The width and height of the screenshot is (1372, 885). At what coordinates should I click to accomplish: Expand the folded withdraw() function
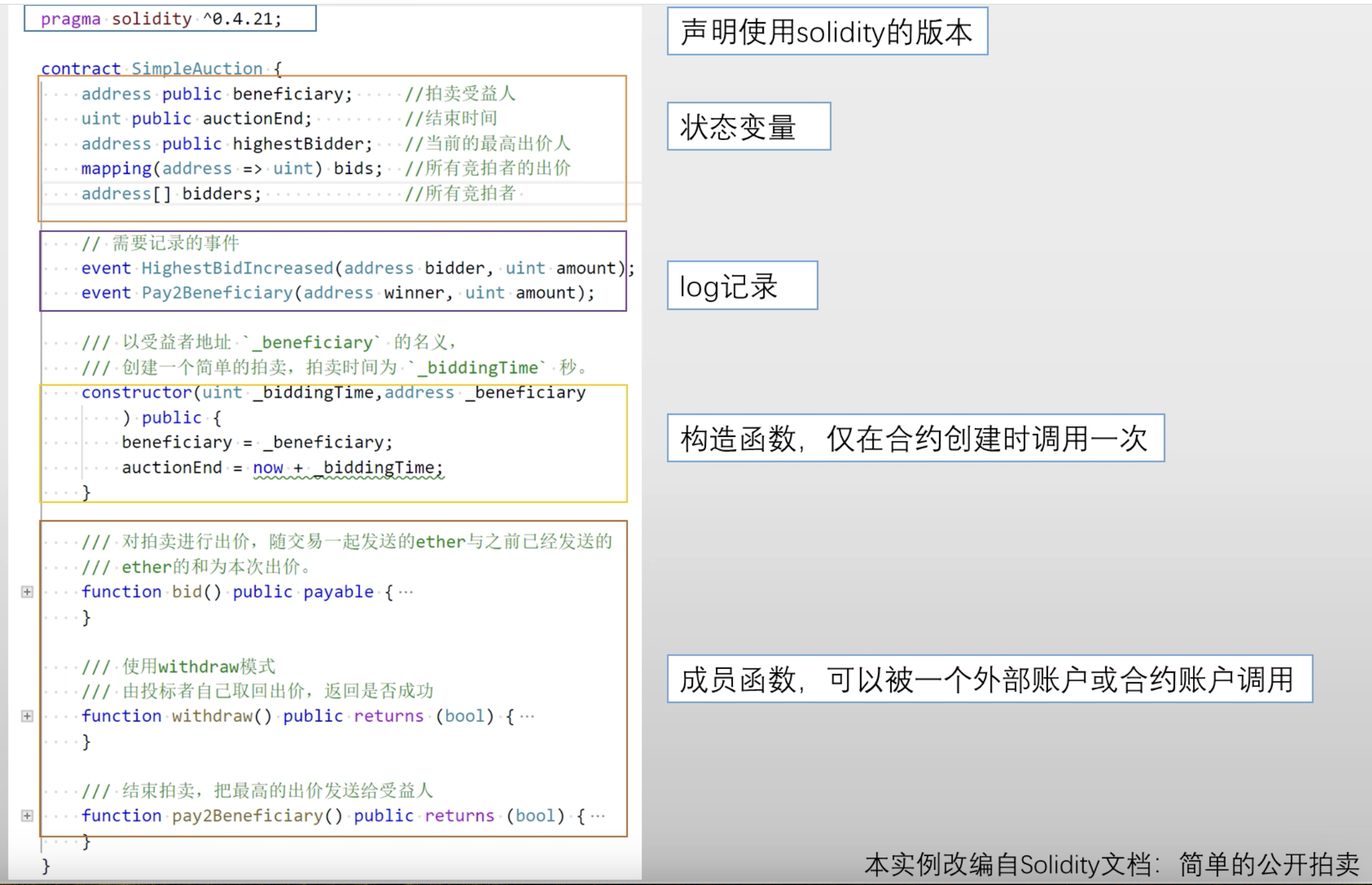tap(27, 716)
